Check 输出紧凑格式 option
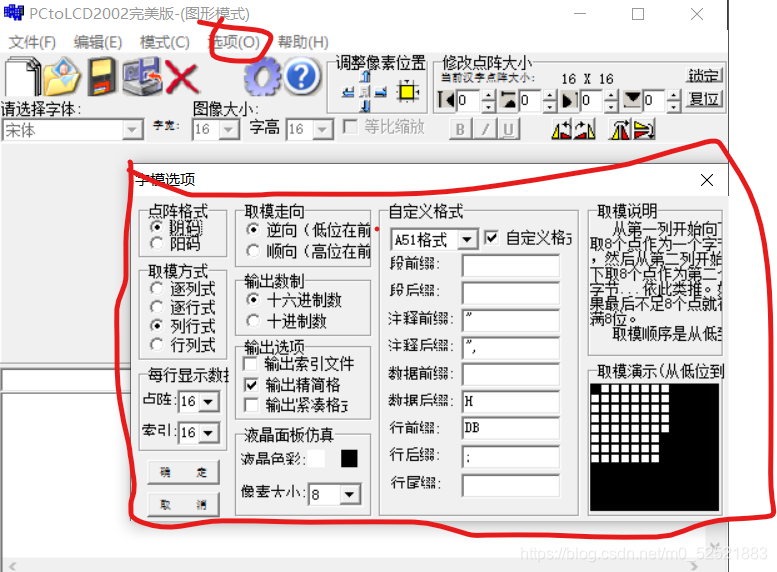 click(x=251, y=405)
